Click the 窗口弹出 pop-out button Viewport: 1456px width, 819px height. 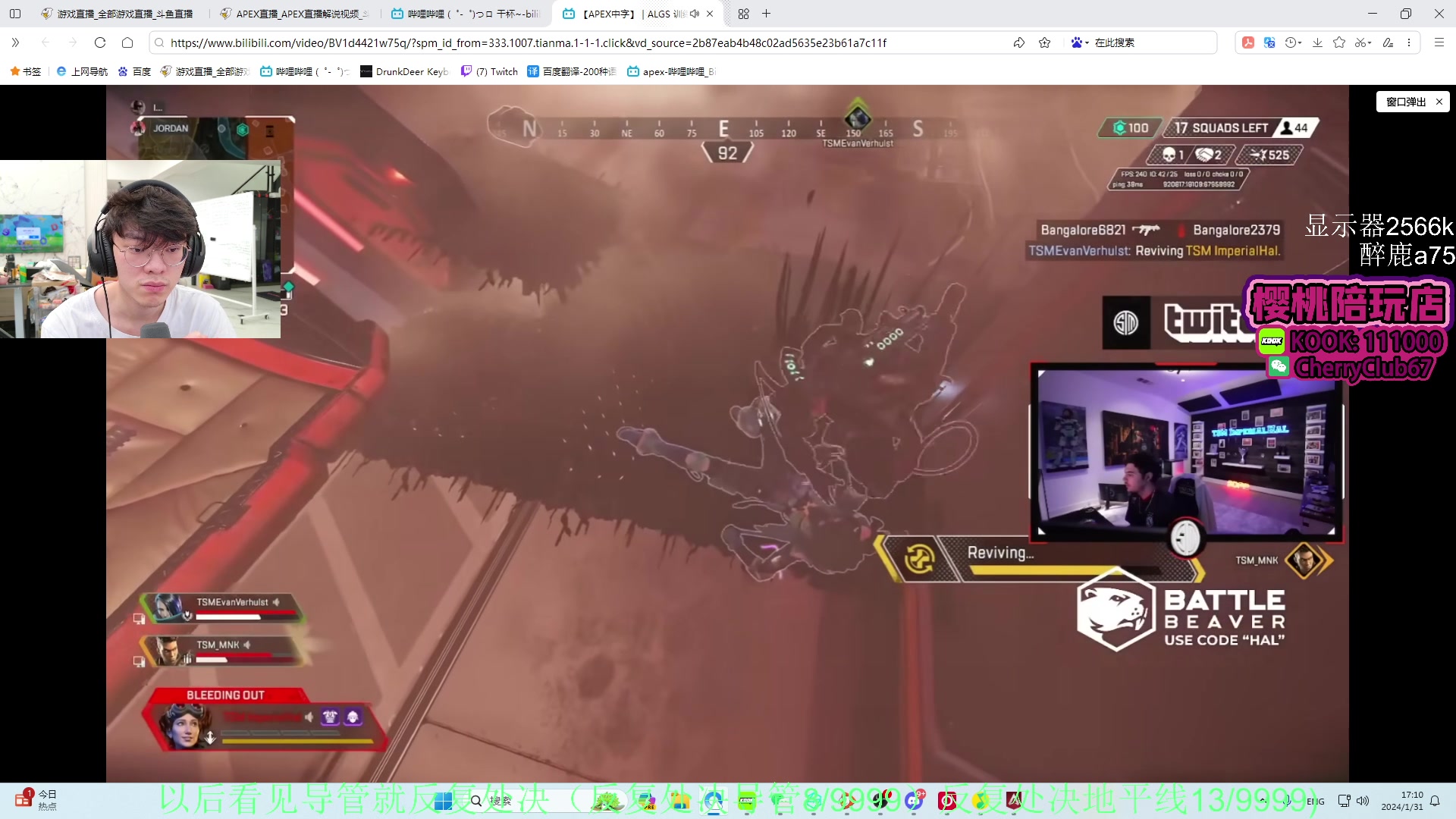[1405, 102]
